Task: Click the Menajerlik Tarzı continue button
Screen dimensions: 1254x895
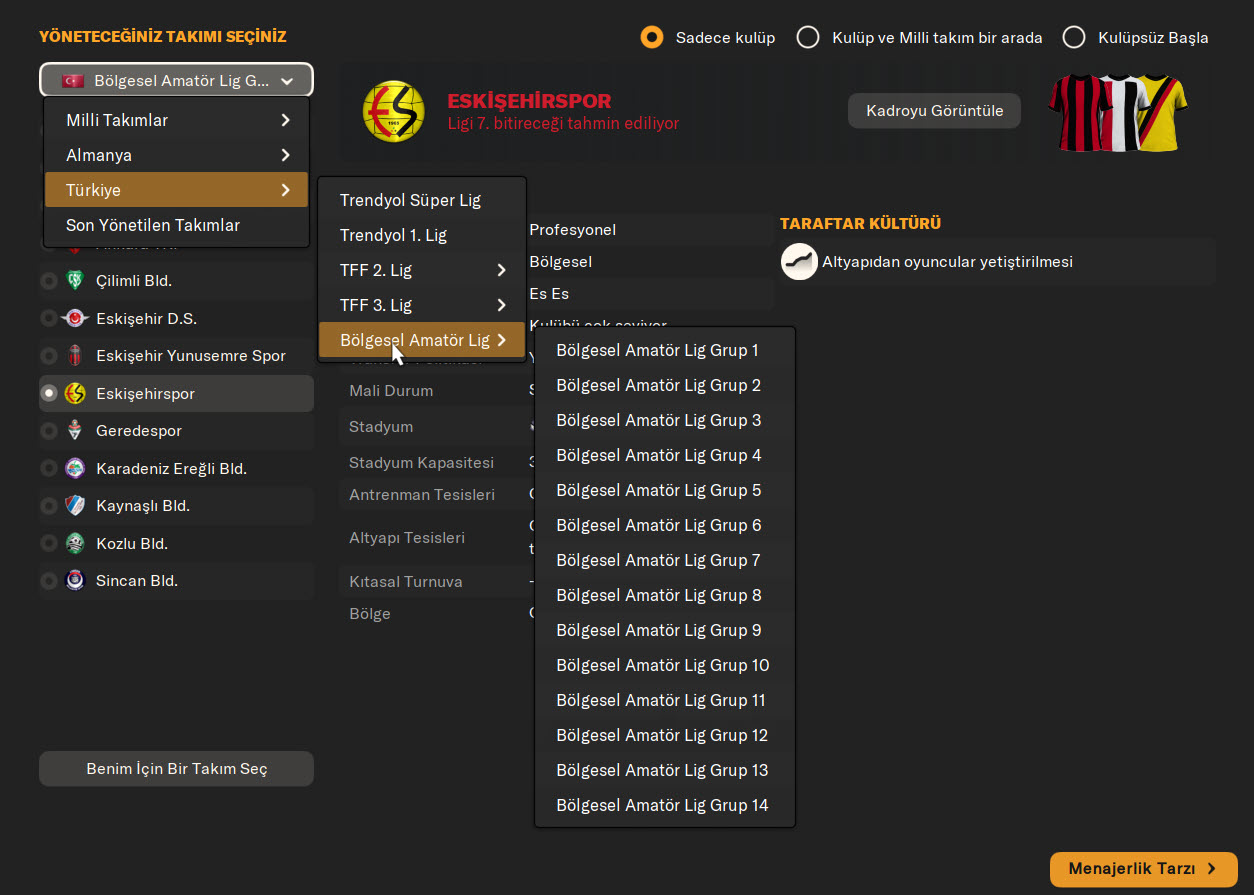Action: pos(1143,869)
